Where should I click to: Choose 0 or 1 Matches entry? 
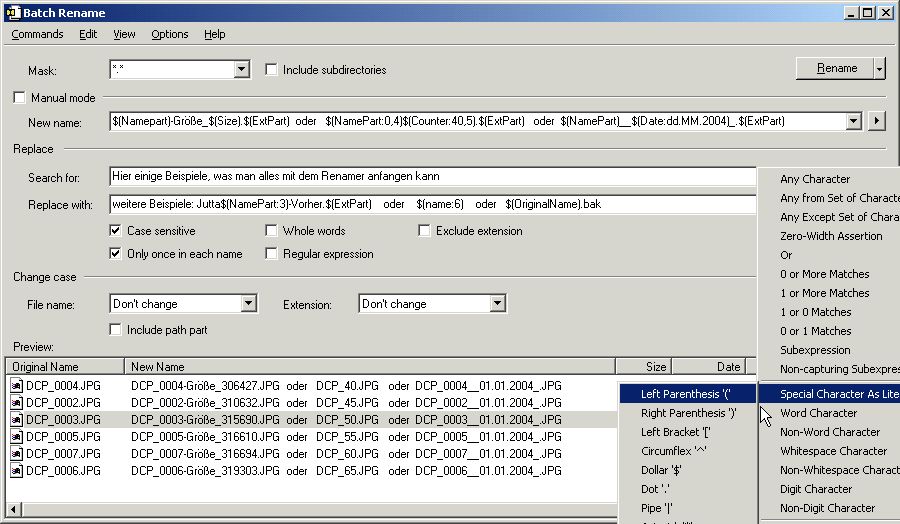tap(829, 331)
